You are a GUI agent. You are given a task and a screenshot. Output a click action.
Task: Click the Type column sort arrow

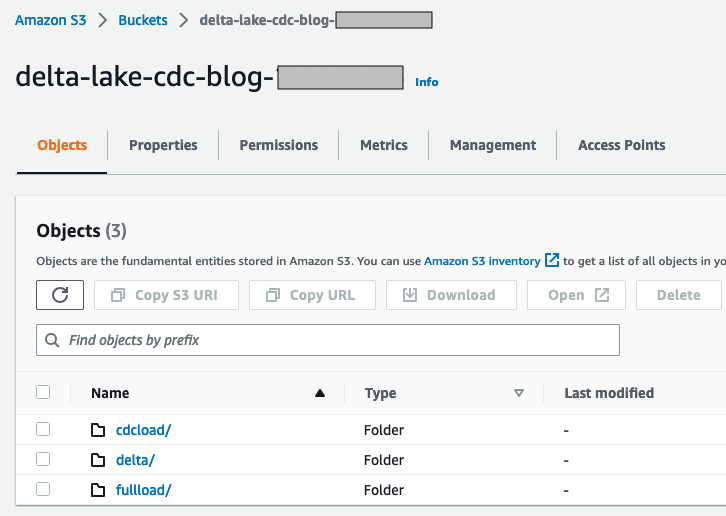coord(519,394)
